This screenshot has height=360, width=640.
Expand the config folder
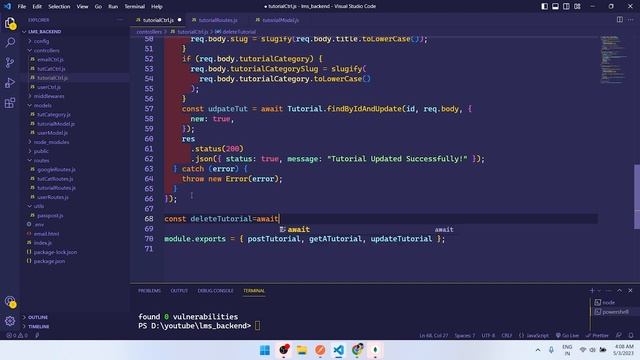coord(40,41)
